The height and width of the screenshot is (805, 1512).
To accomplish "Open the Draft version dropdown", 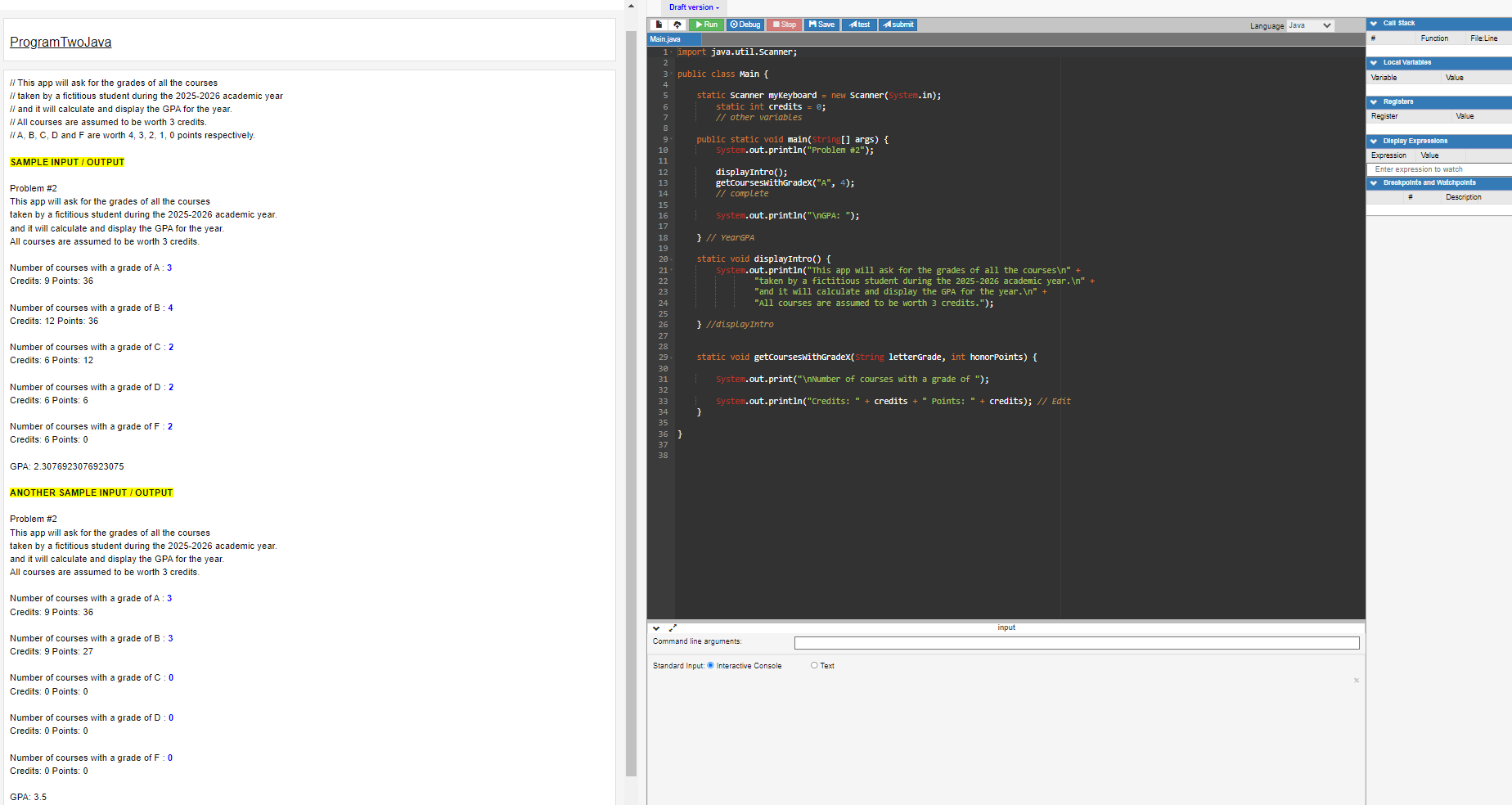I will [693, 7].
